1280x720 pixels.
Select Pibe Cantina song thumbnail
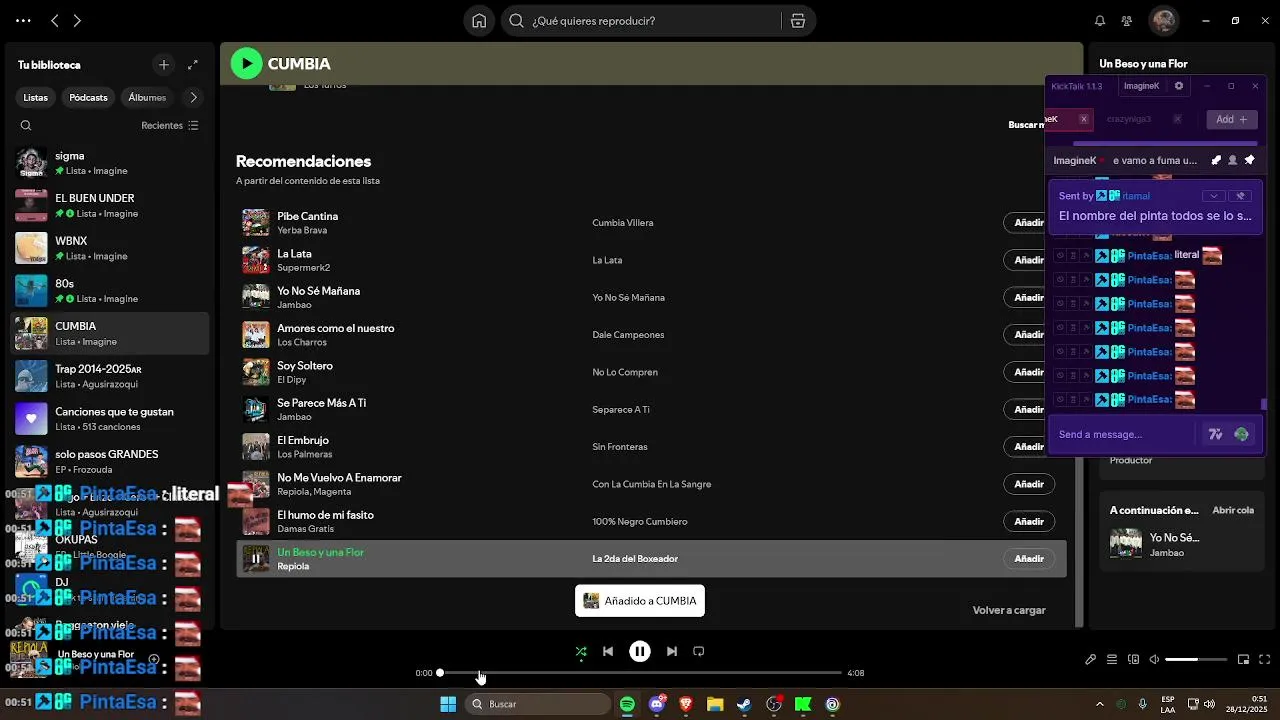256,222
